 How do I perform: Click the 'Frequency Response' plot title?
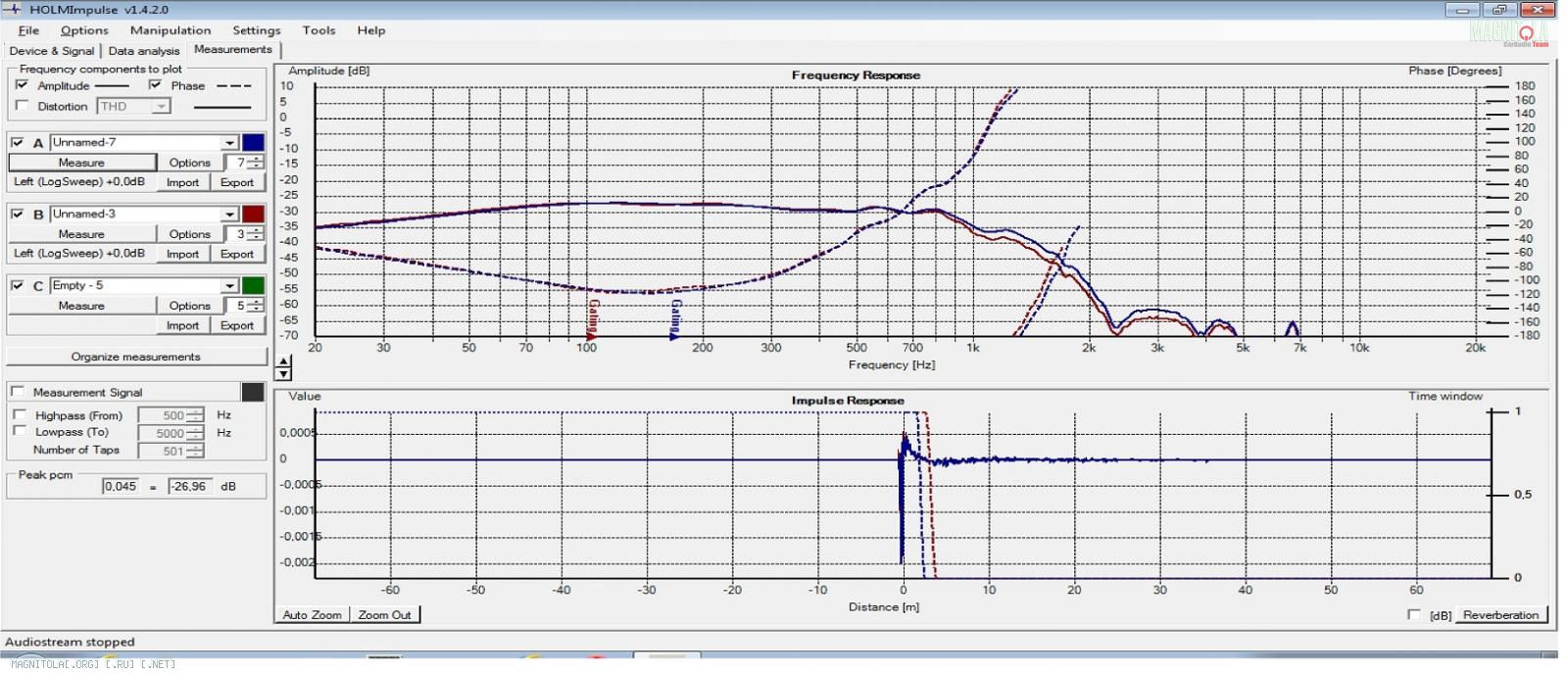[x=856, y=75]
